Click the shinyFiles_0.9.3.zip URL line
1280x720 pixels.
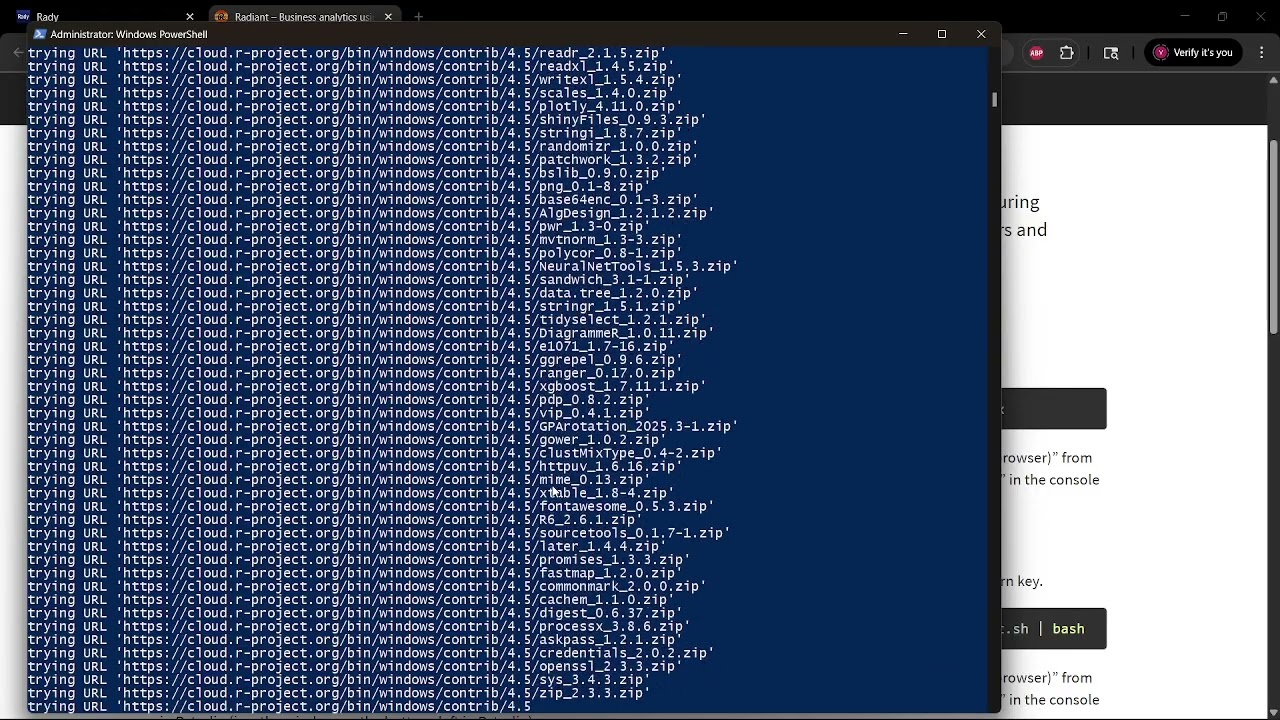pos(367,120)
